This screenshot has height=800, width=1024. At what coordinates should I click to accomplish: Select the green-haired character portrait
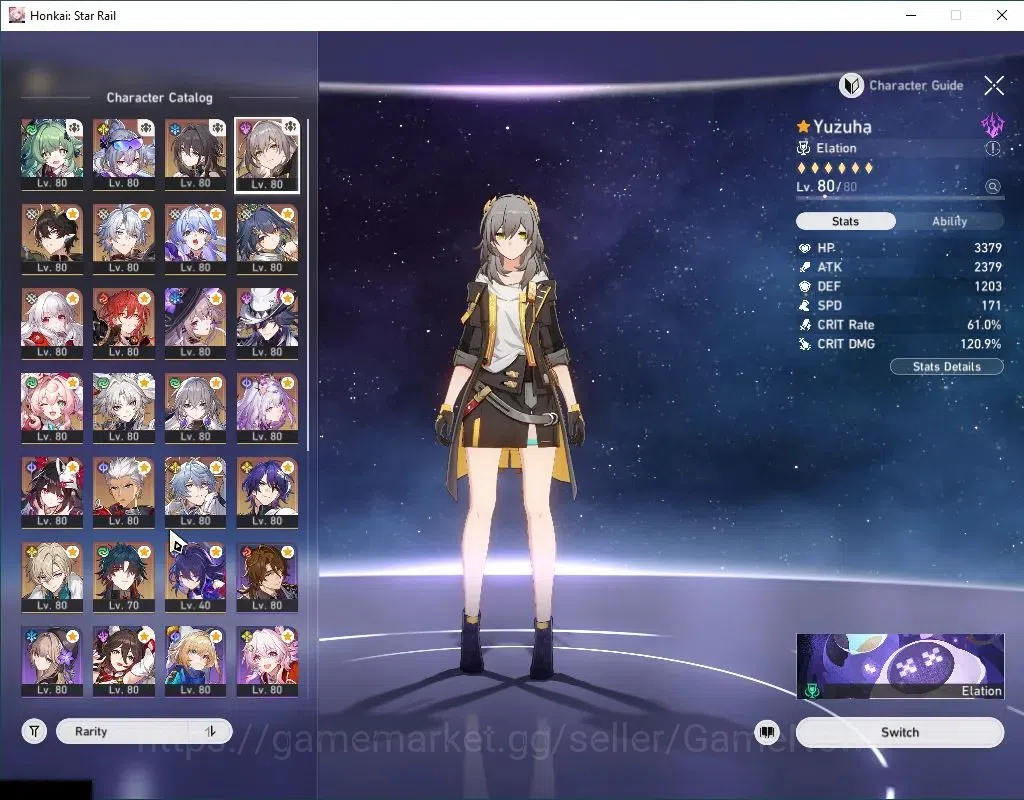[52, 155]
